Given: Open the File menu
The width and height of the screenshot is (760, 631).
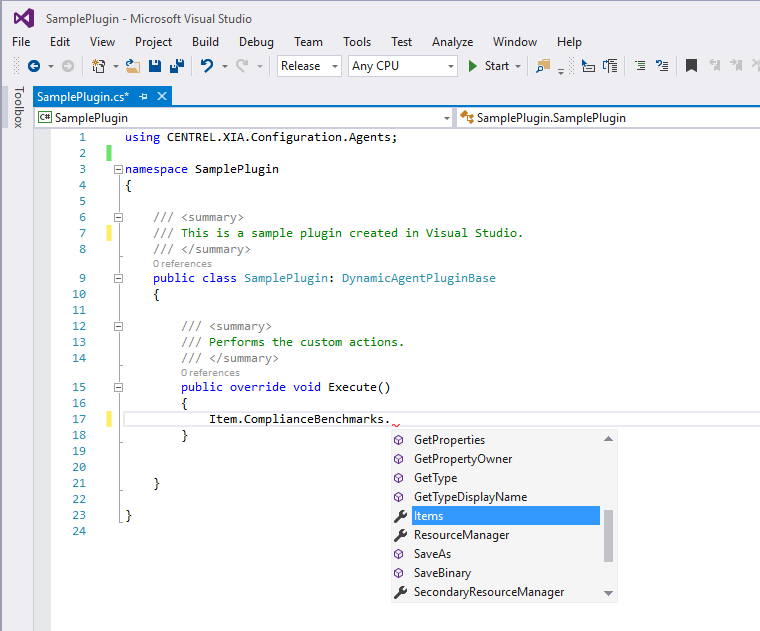Looking at the screenshot, I should (x=21, y=42).
